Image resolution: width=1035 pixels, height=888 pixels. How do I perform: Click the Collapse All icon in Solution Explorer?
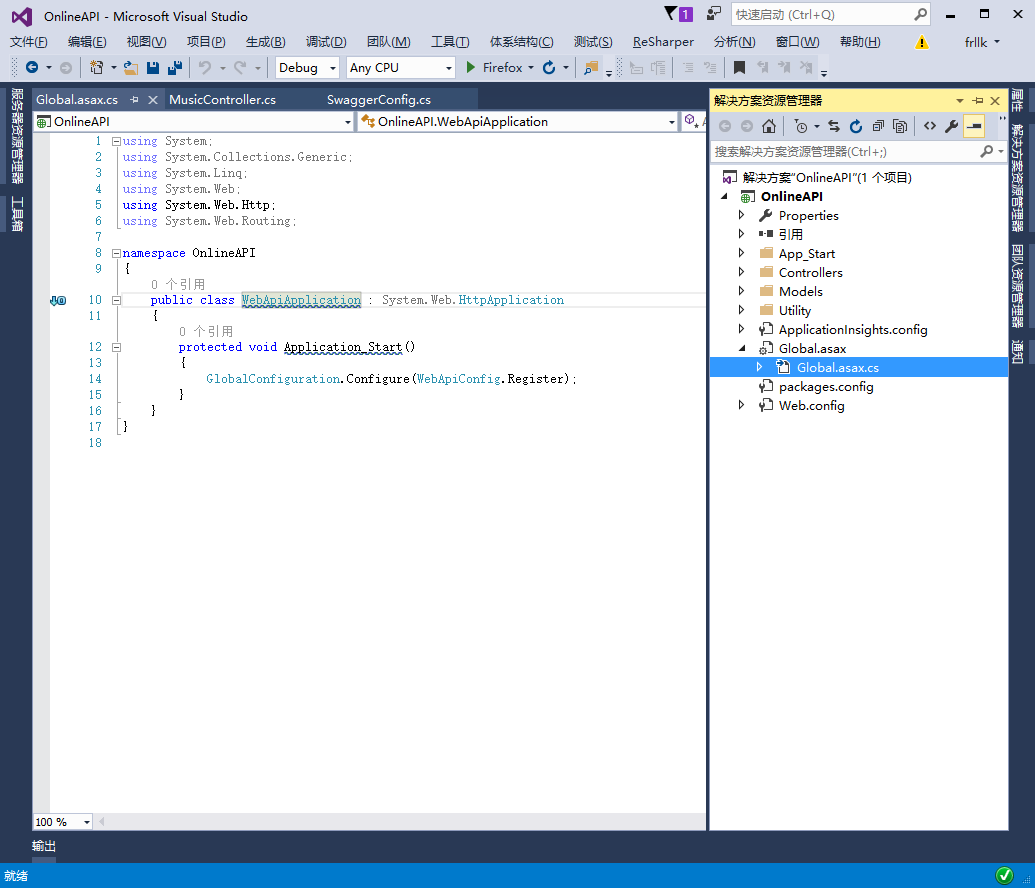tap(878, 126)
